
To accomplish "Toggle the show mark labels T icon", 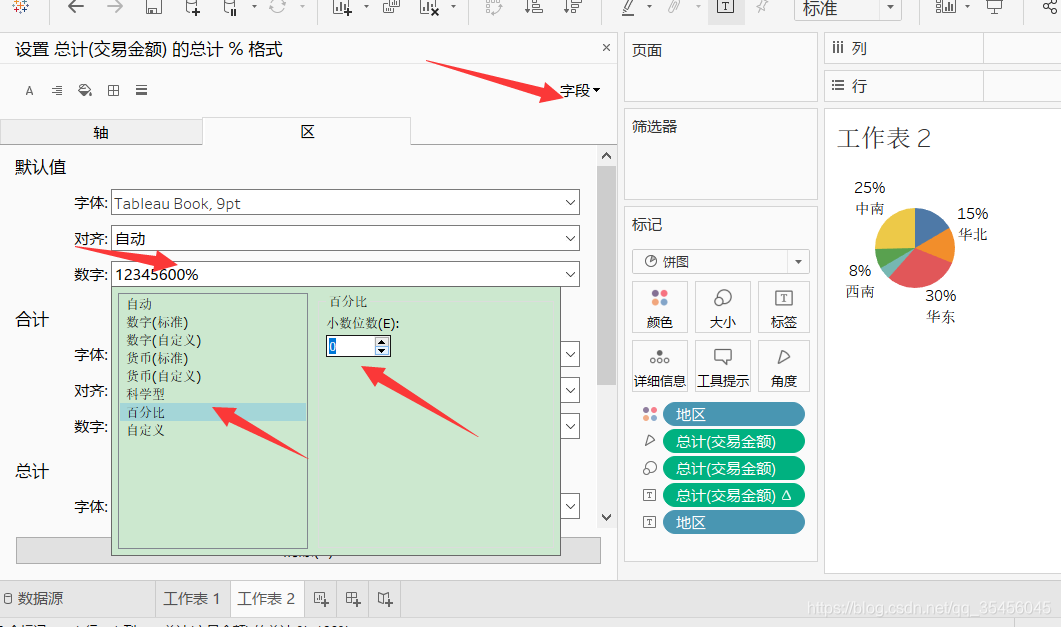I will 725,7.
